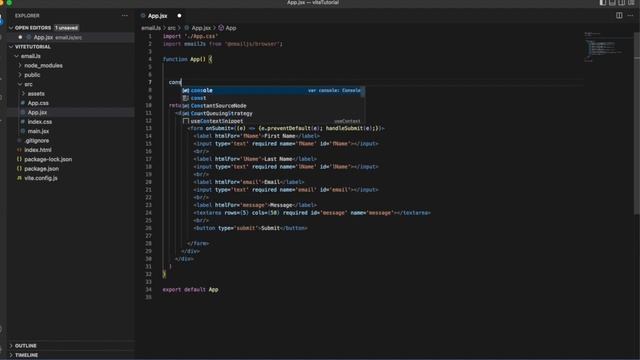Click unsaved dot beside App.jsx in Open Editors

click(x=20, y=37)
